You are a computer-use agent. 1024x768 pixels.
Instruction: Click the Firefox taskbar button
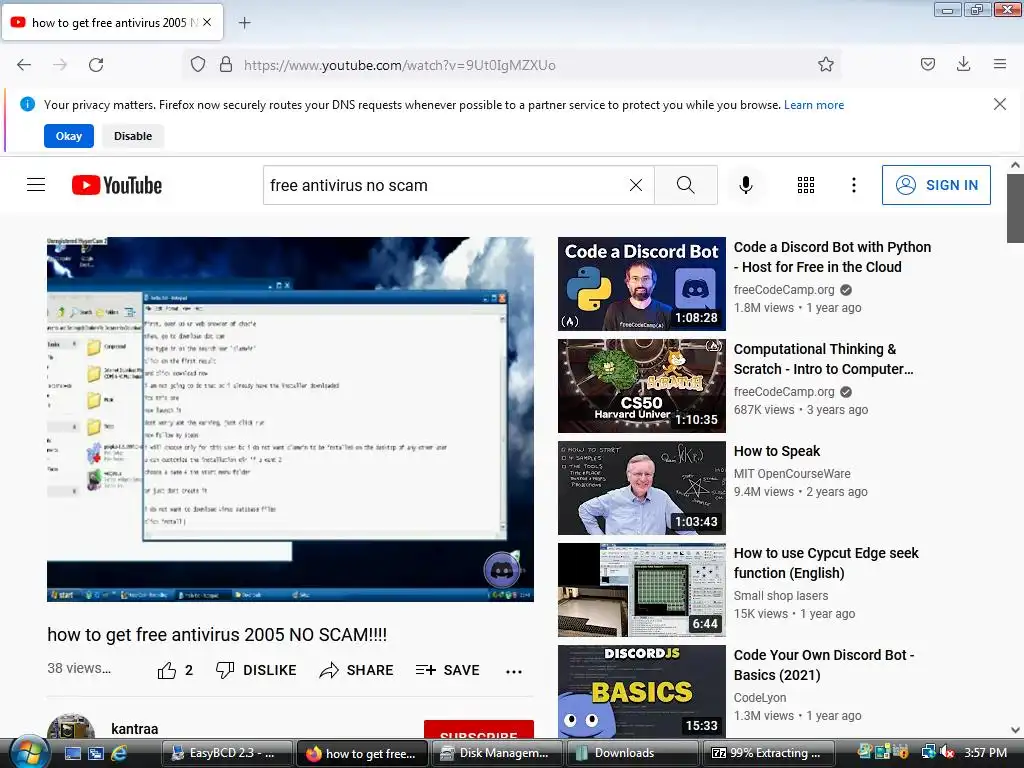(x=361, y=753)
